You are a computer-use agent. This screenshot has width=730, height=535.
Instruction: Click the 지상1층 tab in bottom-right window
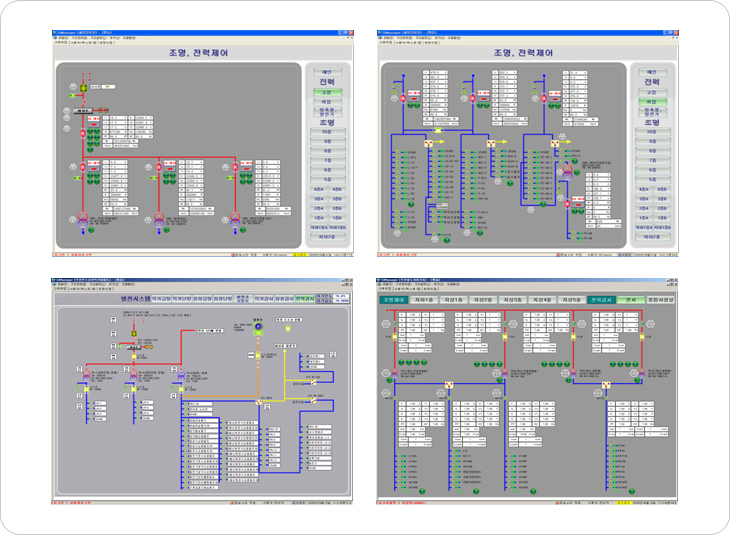click(452, 299)
